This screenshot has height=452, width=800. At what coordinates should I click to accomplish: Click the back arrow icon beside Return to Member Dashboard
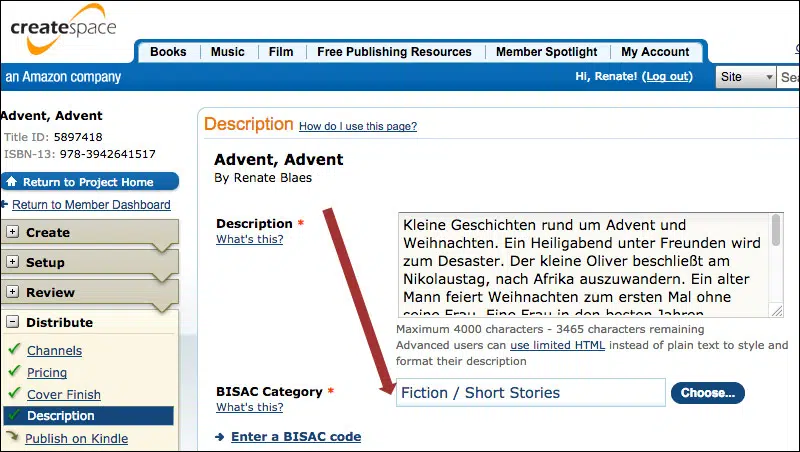pos(6,205)
